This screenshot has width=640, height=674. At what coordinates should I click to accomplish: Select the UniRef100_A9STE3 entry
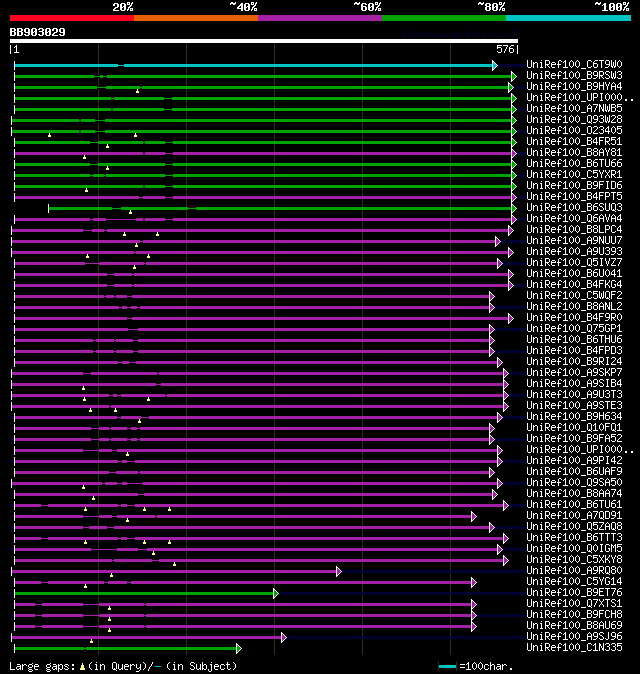[x=574, y=406]
